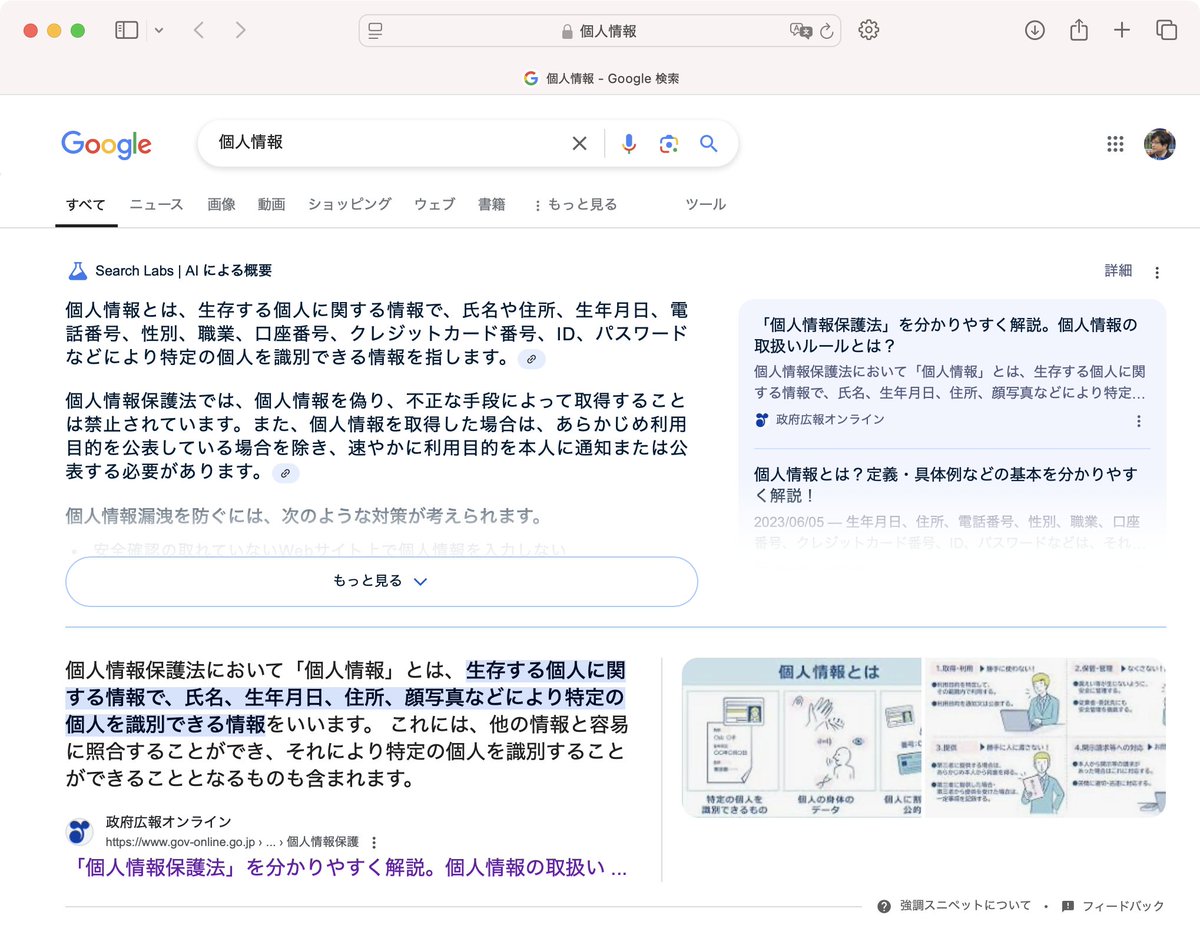Open the three-dot menu on the 政府広報オンライン source card
Screen dimensions: 1200x935
(x=1138, y=421)
